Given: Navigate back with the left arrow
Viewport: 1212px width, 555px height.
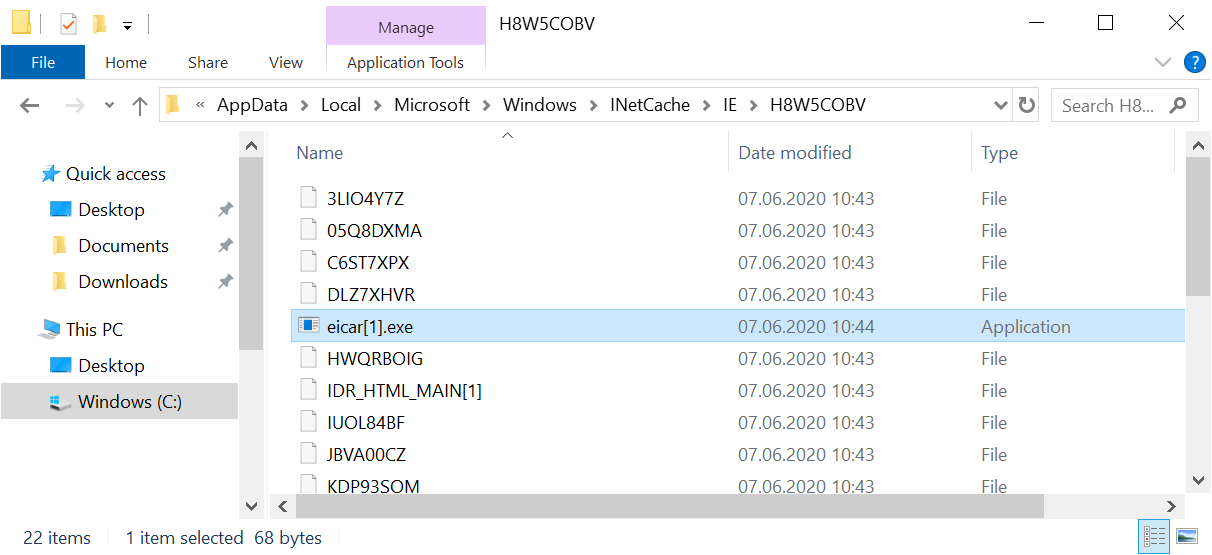Looking at the screenshot, I should (x=30, y=105).
